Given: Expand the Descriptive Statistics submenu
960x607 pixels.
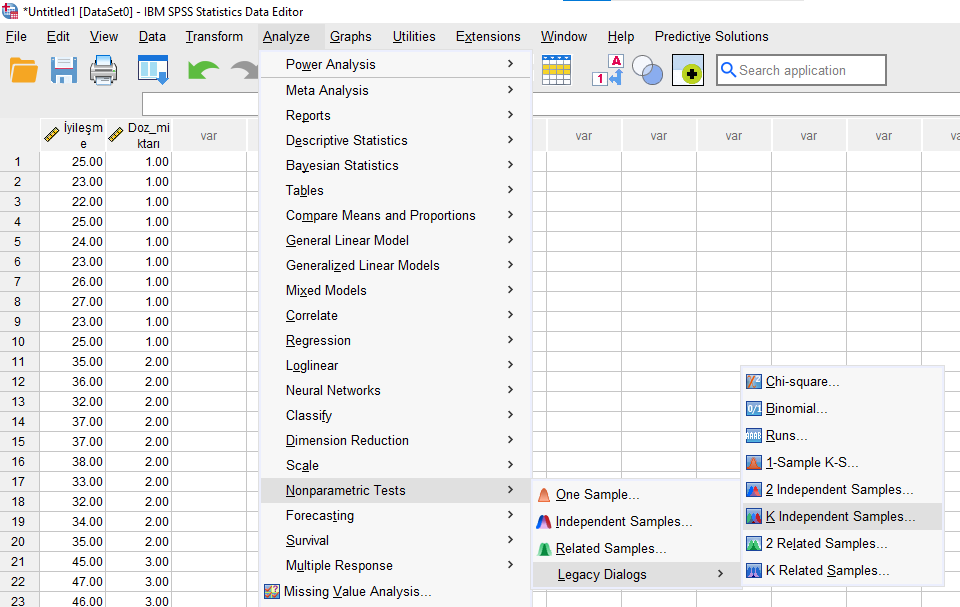Looking at the screenshot, I should [510, 140].
